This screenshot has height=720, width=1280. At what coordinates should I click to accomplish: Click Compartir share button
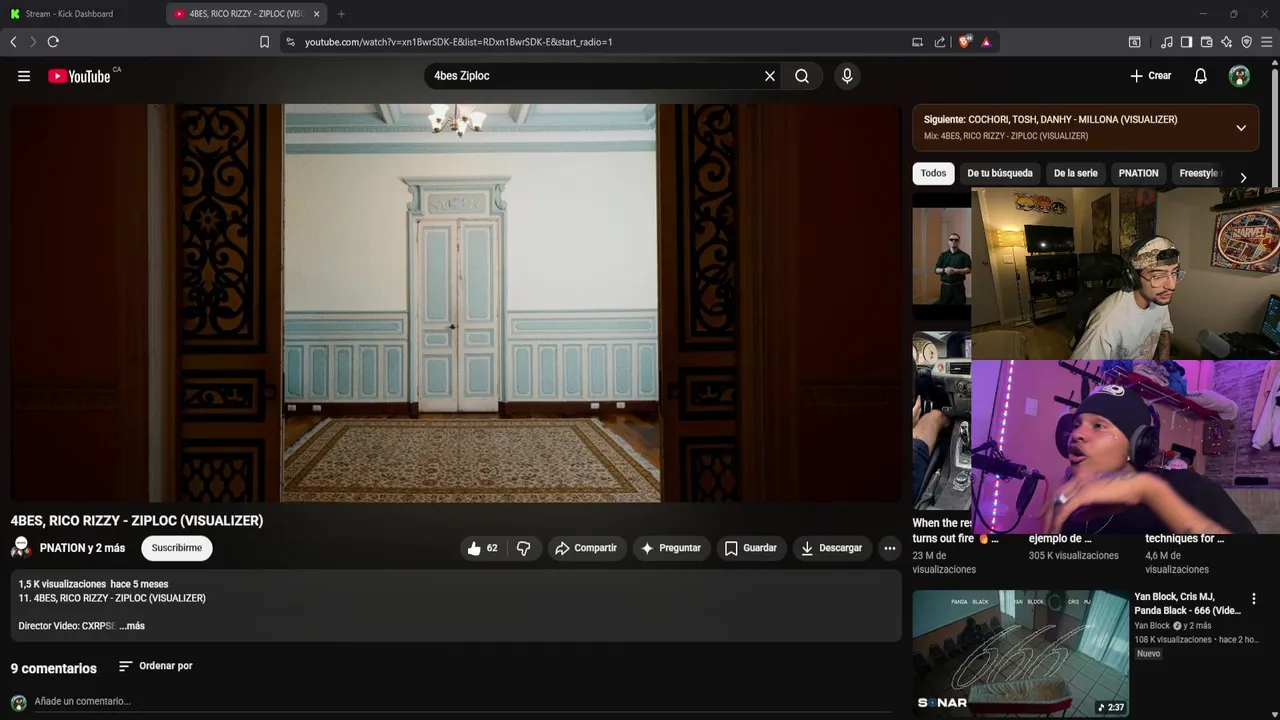coord(586,548)
